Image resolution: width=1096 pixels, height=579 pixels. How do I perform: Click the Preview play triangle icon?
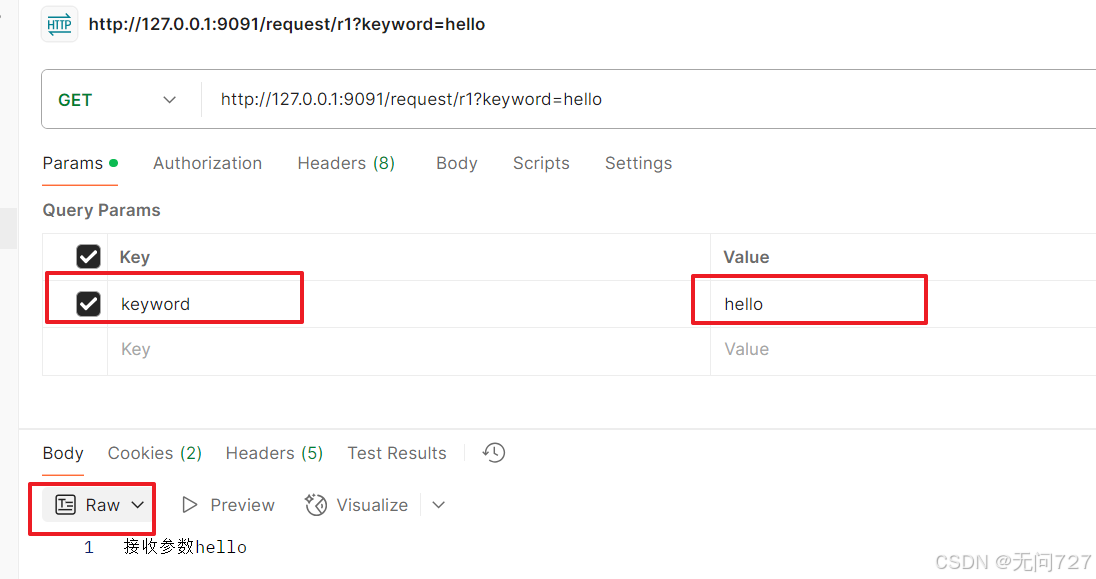[x=189, y=505]
